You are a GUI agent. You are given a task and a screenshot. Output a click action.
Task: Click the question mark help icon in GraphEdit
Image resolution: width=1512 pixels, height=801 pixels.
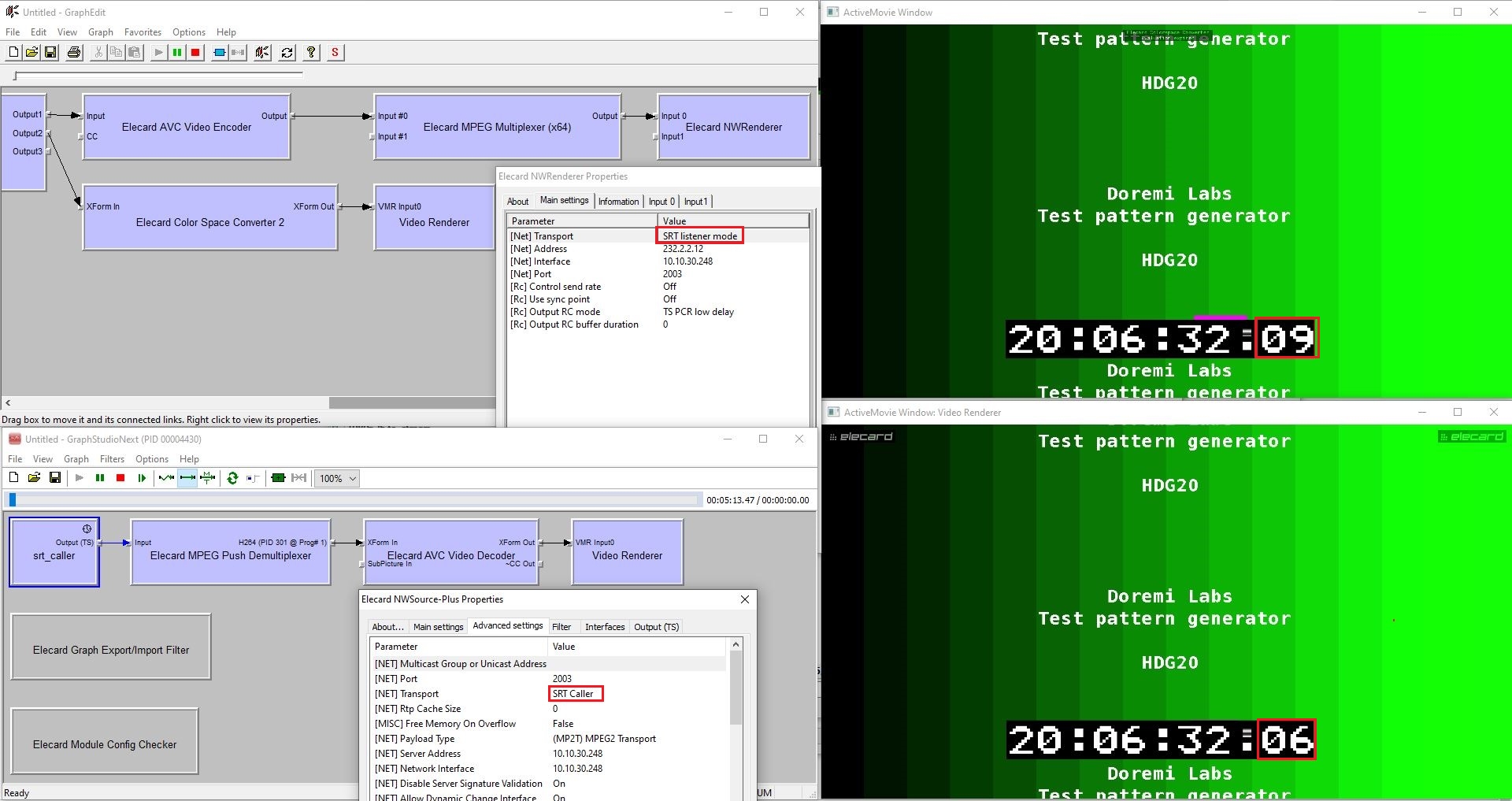(311, 52)
